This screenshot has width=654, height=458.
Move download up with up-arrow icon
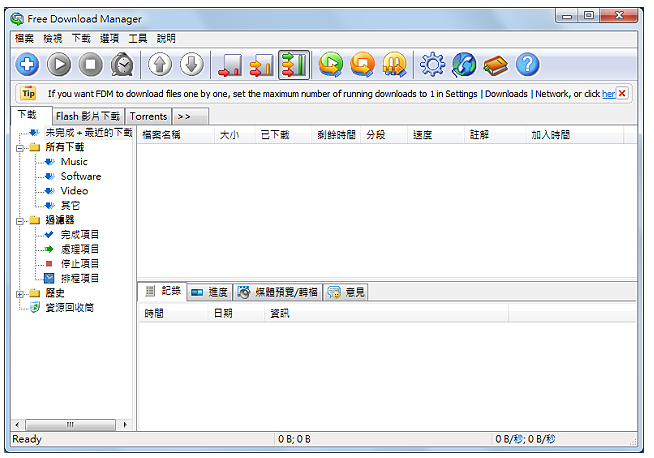coord(160,65)
